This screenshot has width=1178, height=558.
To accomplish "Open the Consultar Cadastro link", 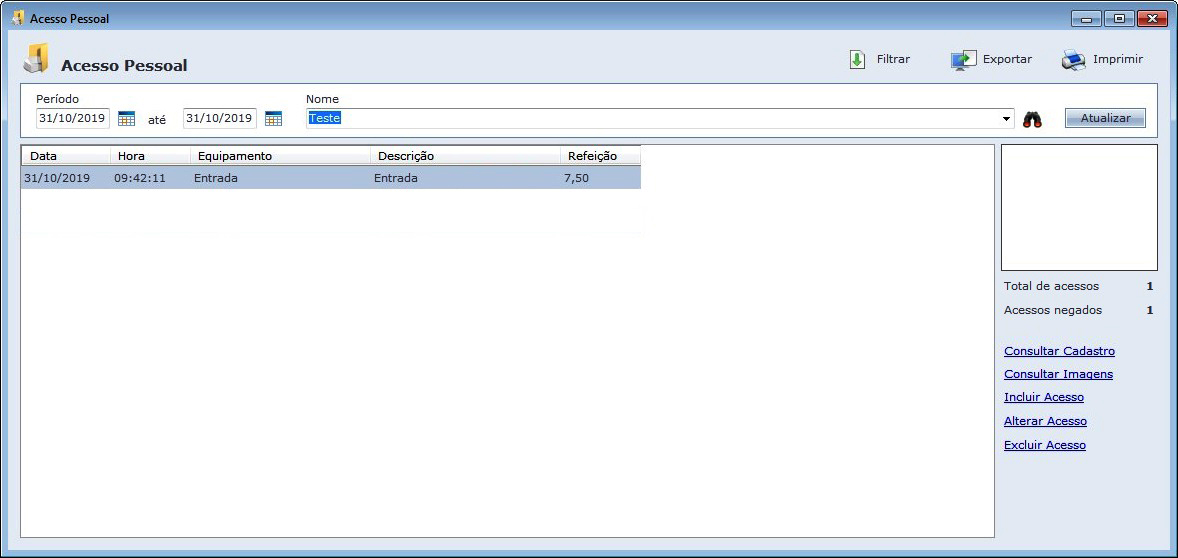I will point(1059,351).
